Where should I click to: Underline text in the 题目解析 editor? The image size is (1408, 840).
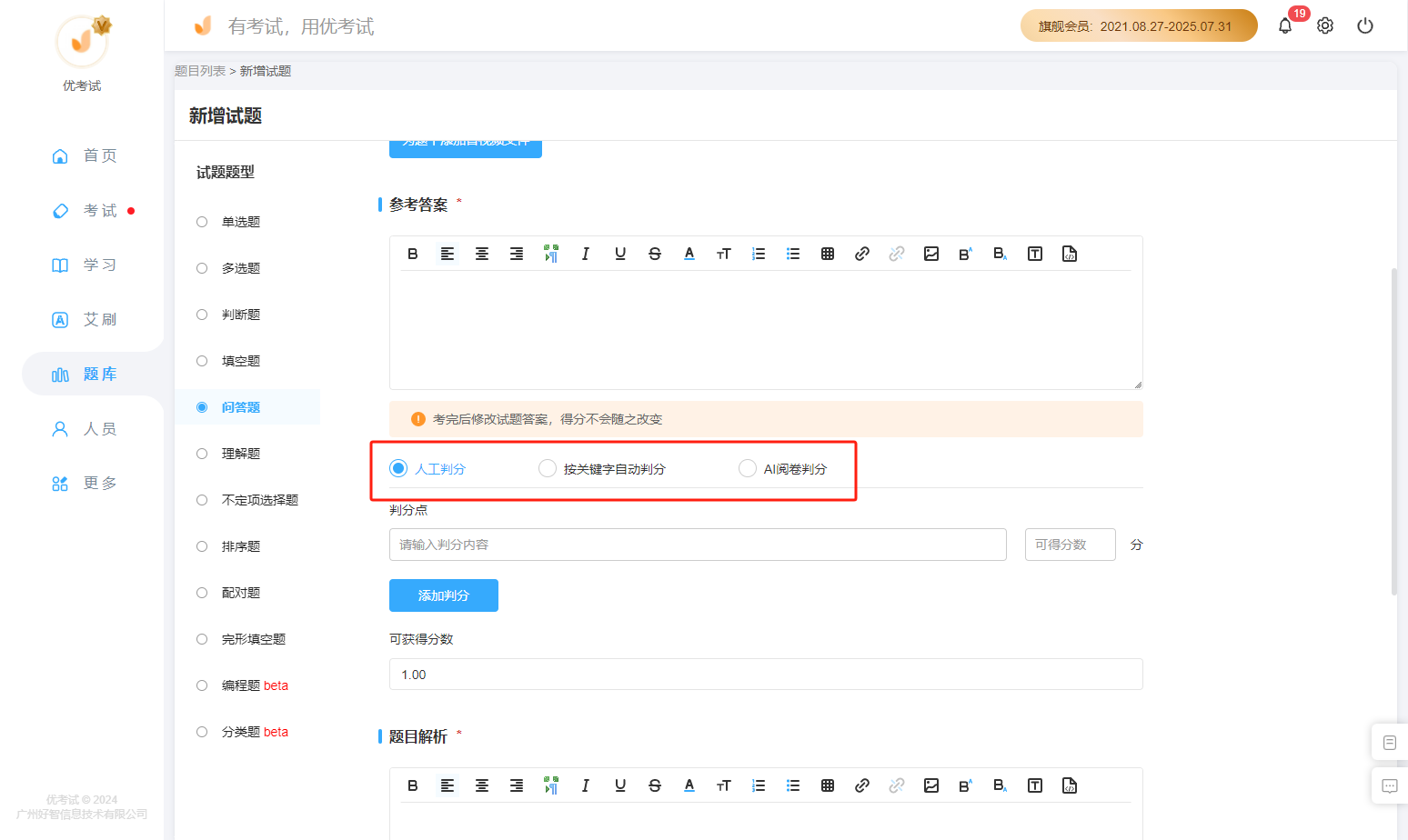(x=620, y=785)
